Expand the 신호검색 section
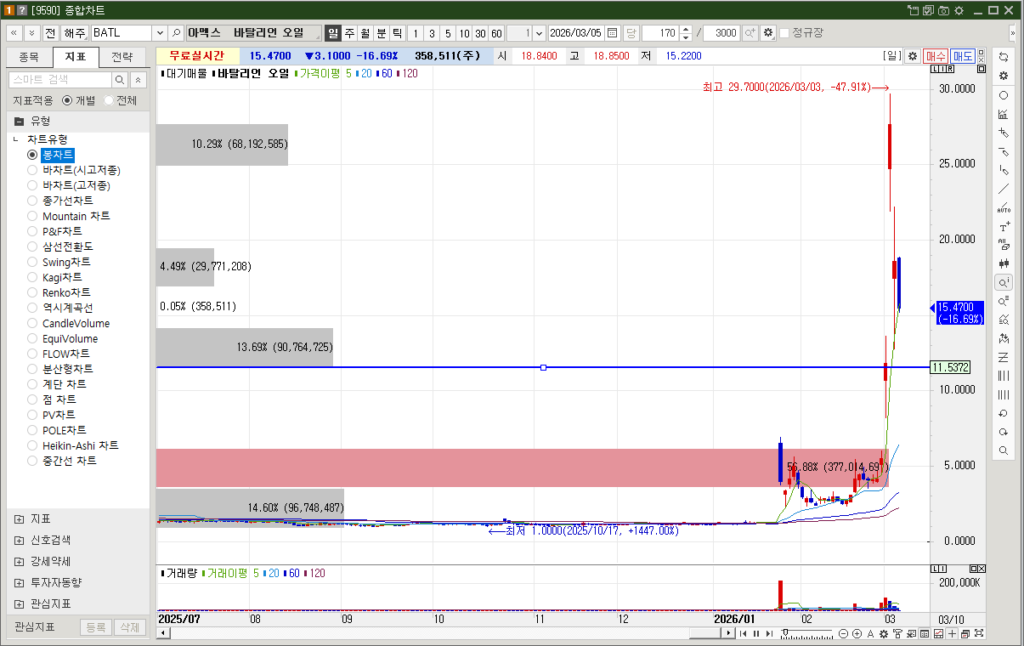The height and width of the screenshot is (646, 1024). (x=45, y=540)
